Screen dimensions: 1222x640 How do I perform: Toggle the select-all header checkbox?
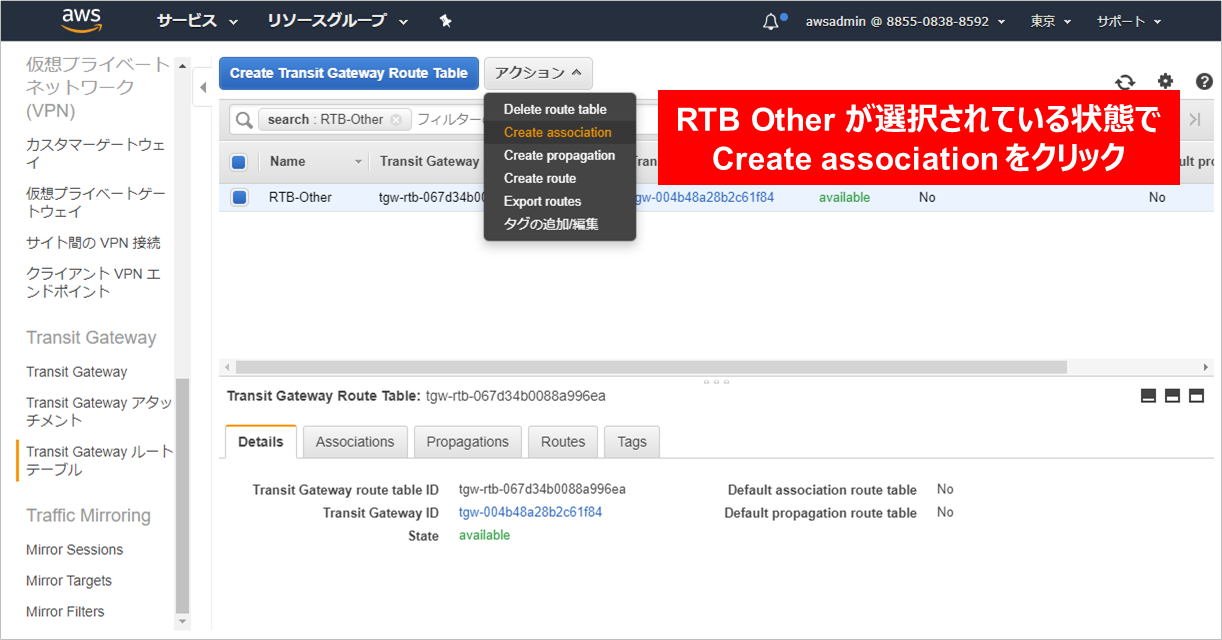click(239, 162)
